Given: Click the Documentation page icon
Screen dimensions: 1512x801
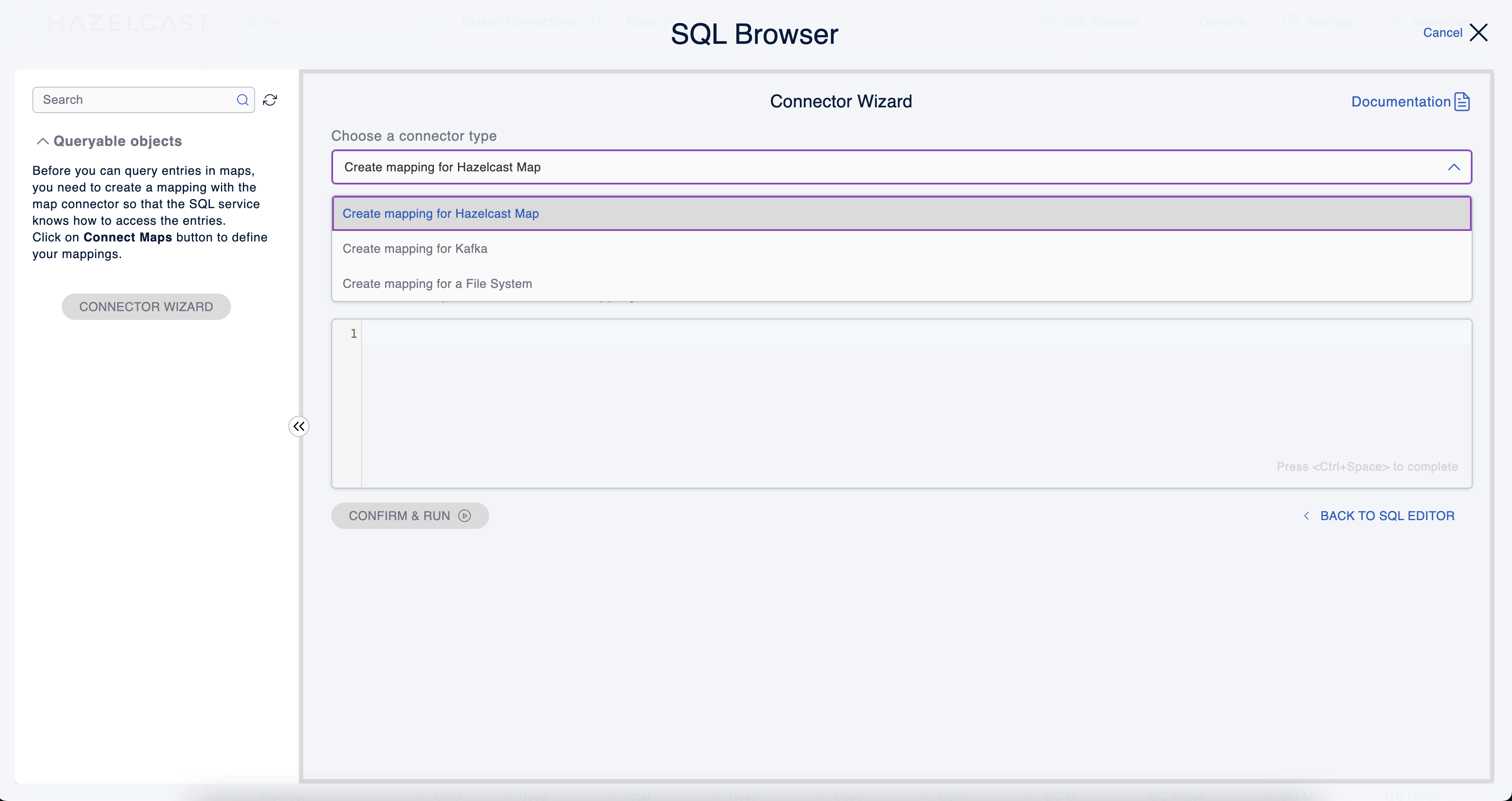Looking at the screenshot, I should [1462, 102].
